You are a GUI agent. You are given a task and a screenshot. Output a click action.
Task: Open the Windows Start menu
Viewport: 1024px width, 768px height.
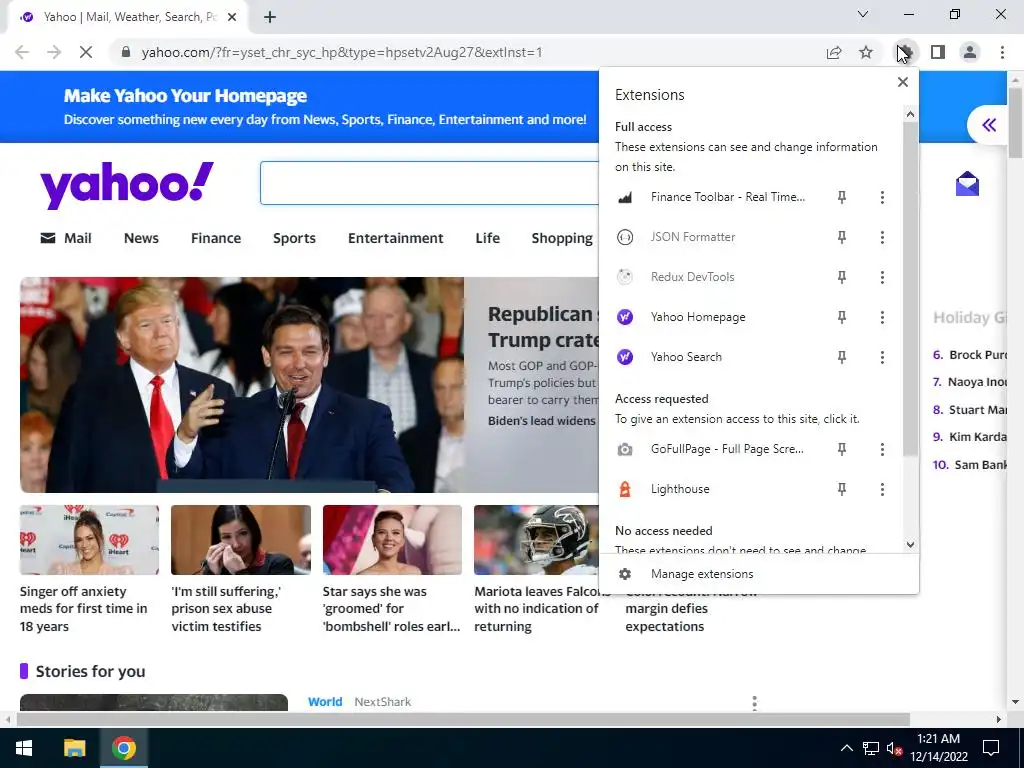click(24, 748)
